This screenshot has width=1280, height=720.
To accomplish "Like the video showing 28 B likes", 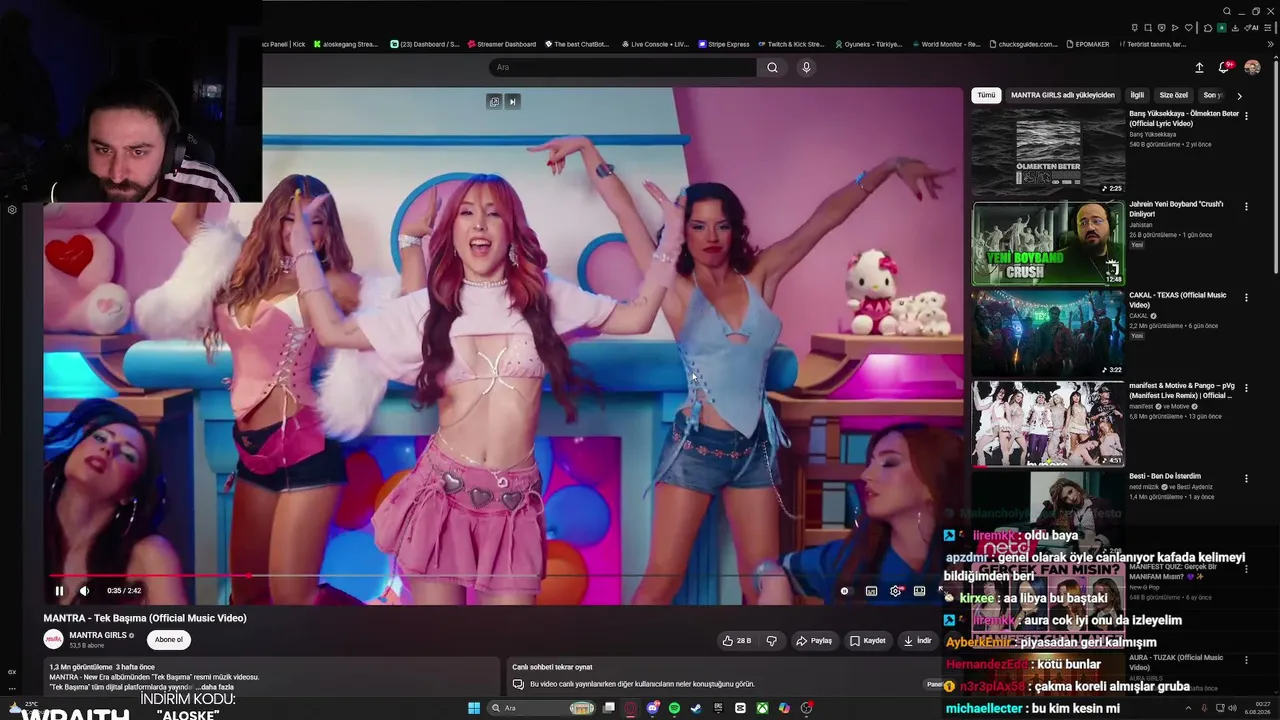I will pos(737,640).
